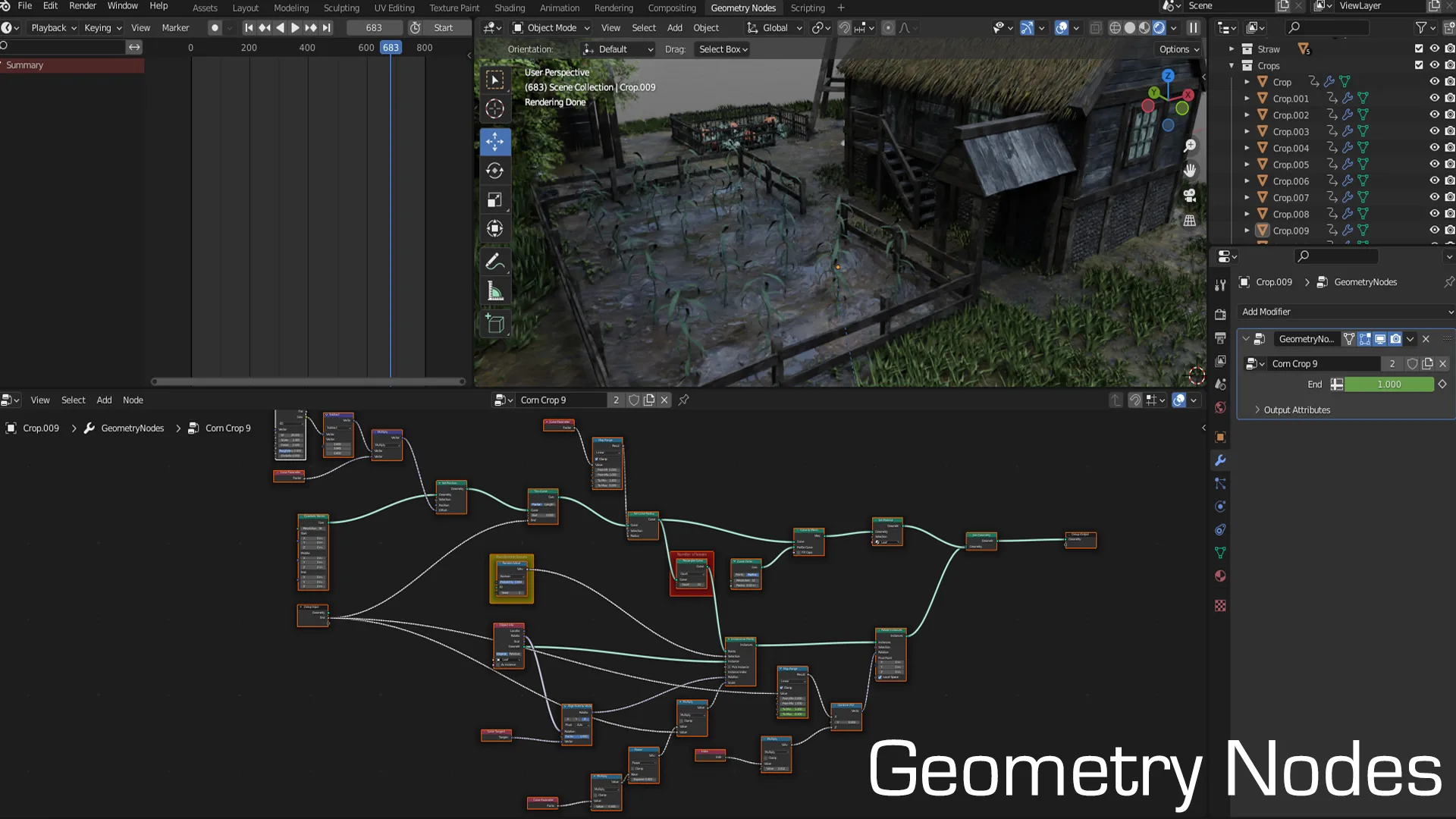Enable rendered viewport shading mode
The width and height of the screenshot is (1456, 819).
click(1160, 27)
